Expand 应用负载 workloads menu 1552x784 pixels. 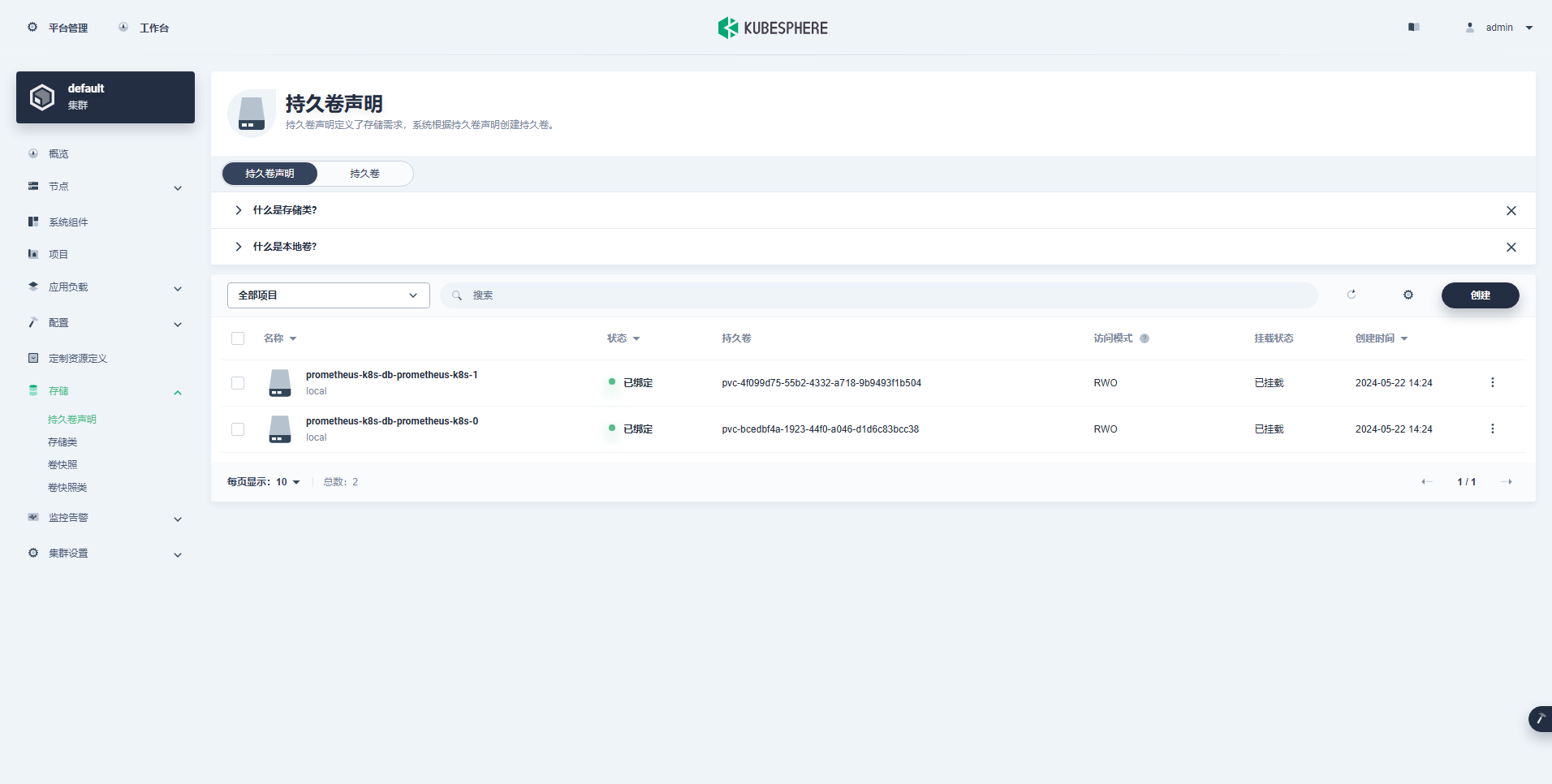[106, 287]
